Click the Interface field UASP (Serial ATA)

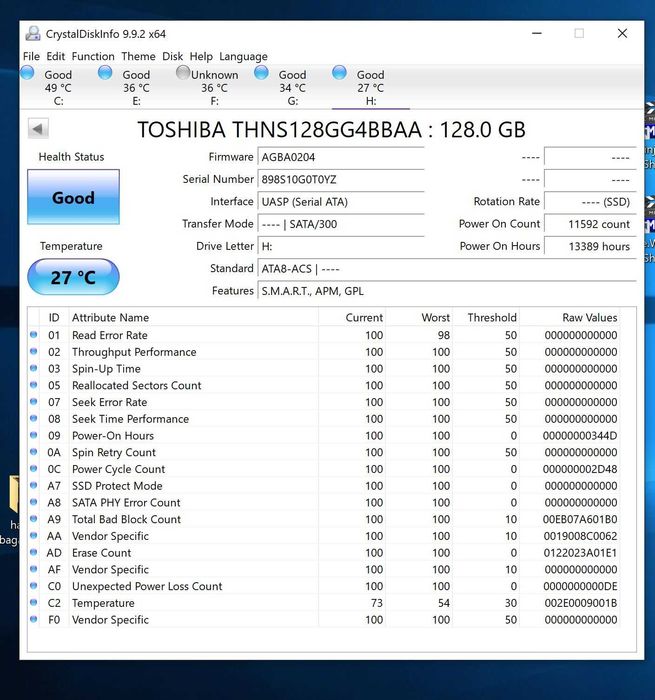pos(341,202)
